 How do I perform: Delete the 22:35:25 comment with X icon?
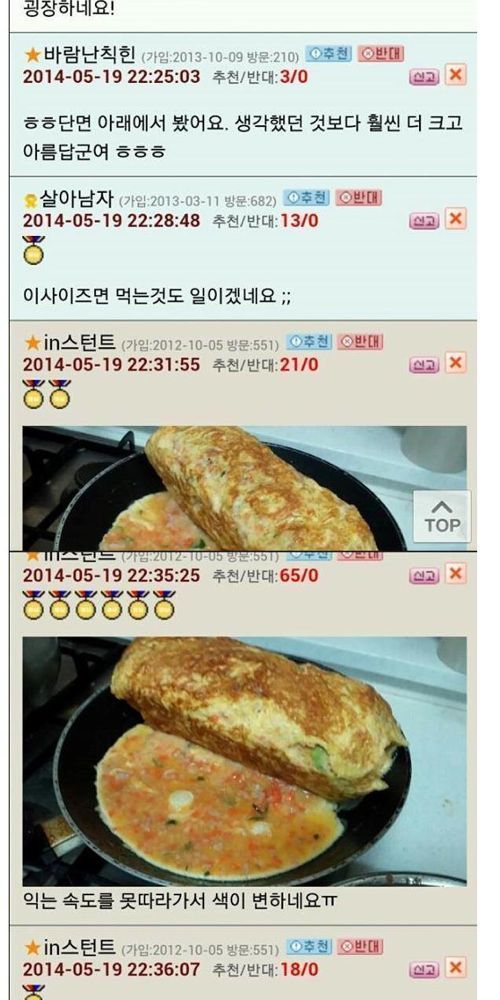click(455, 574)
